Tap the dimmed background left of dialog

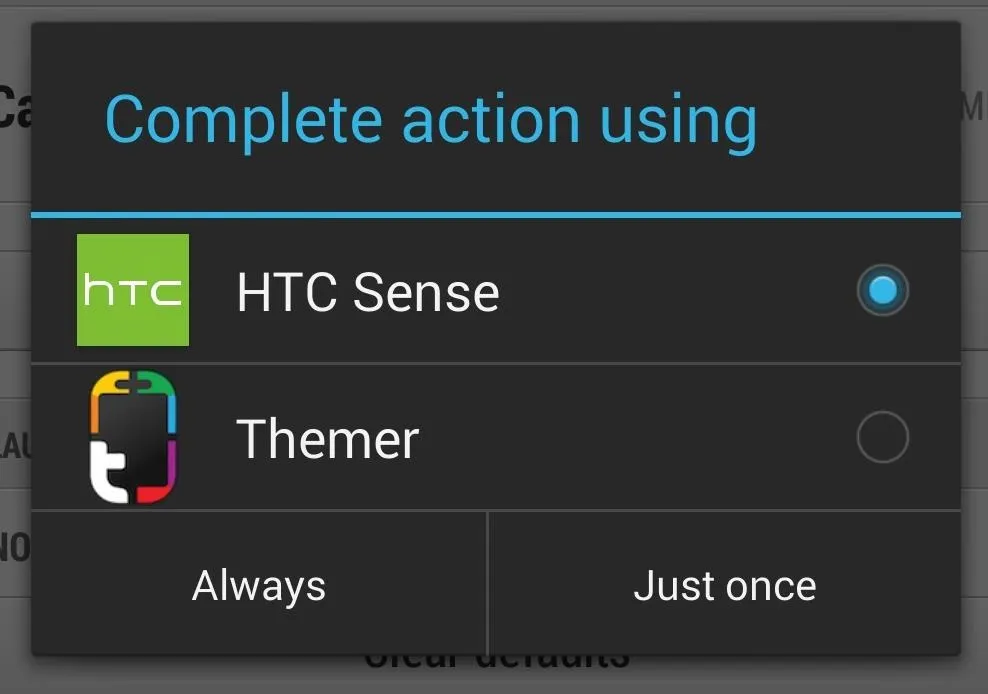[x=15, y=347]
